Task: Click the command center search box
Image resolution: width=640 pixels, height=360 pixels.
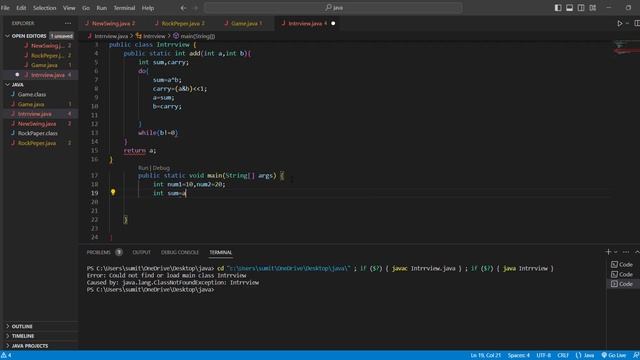Action: pos(333,8)
